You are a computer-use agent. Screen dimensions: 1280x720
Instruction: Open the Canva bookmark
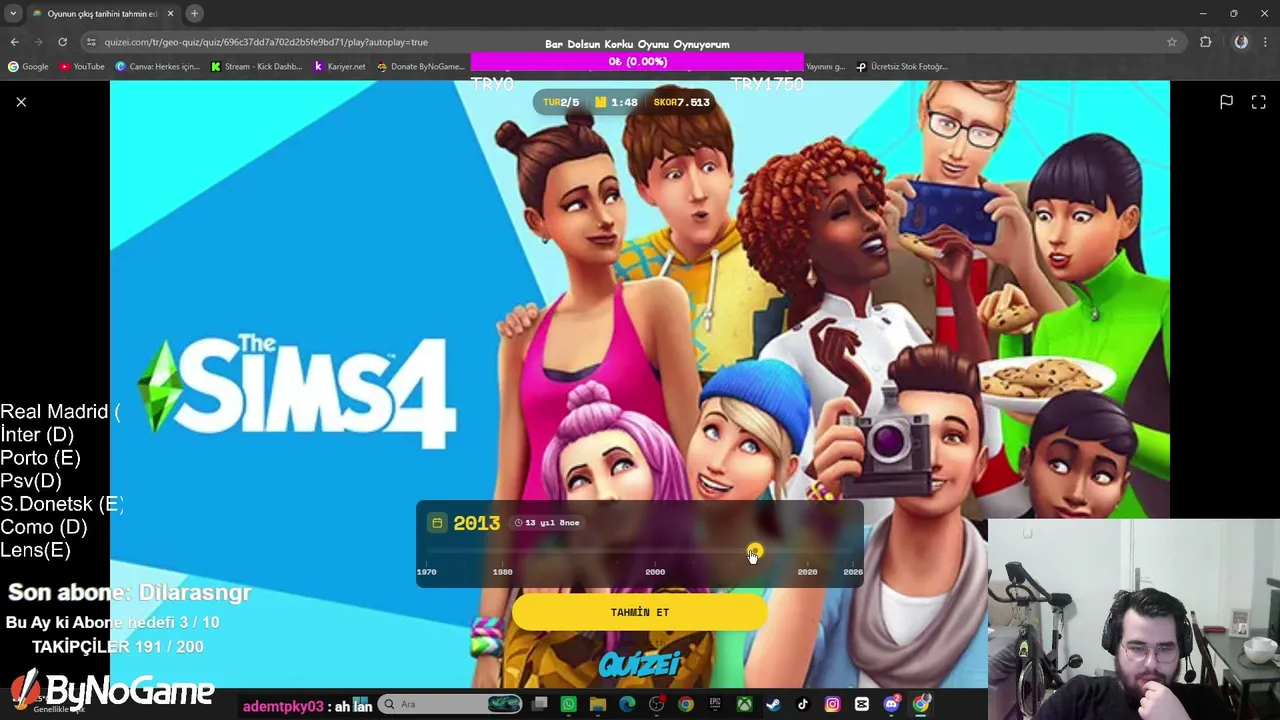pos(158,67)
